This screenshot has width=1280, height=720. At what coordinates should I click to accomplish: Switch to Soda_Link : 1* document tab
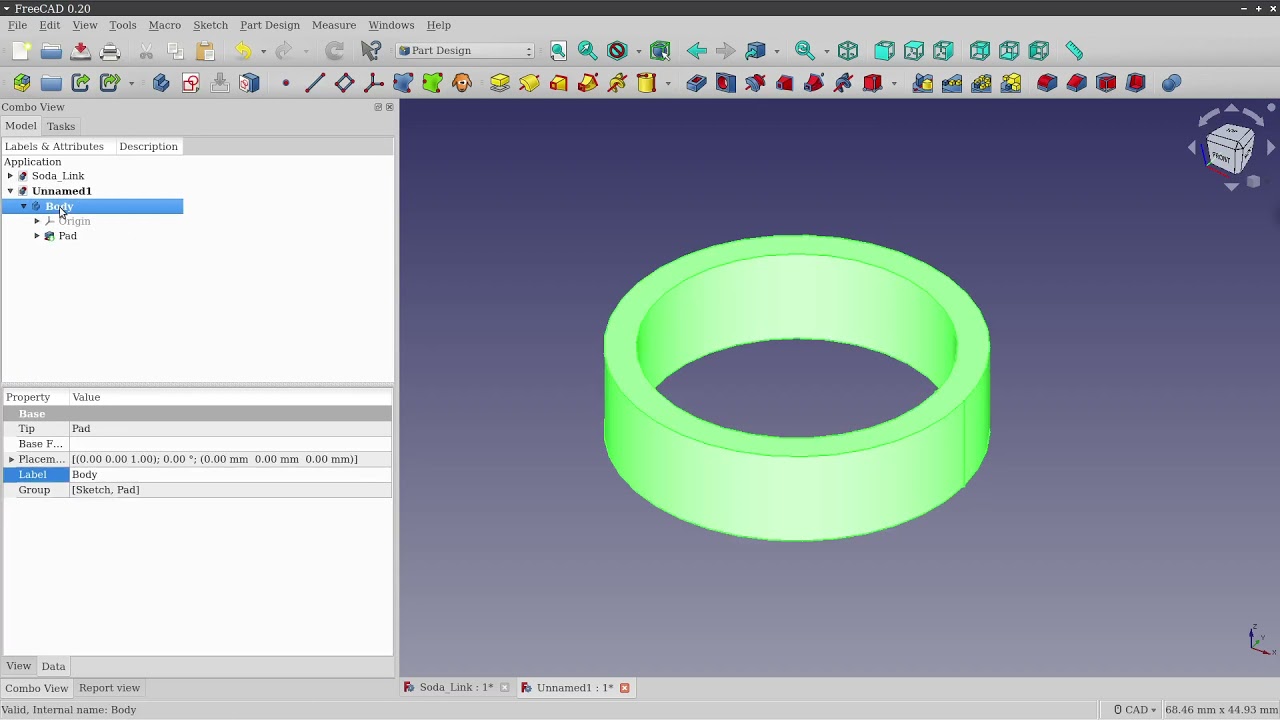(456, 688)
